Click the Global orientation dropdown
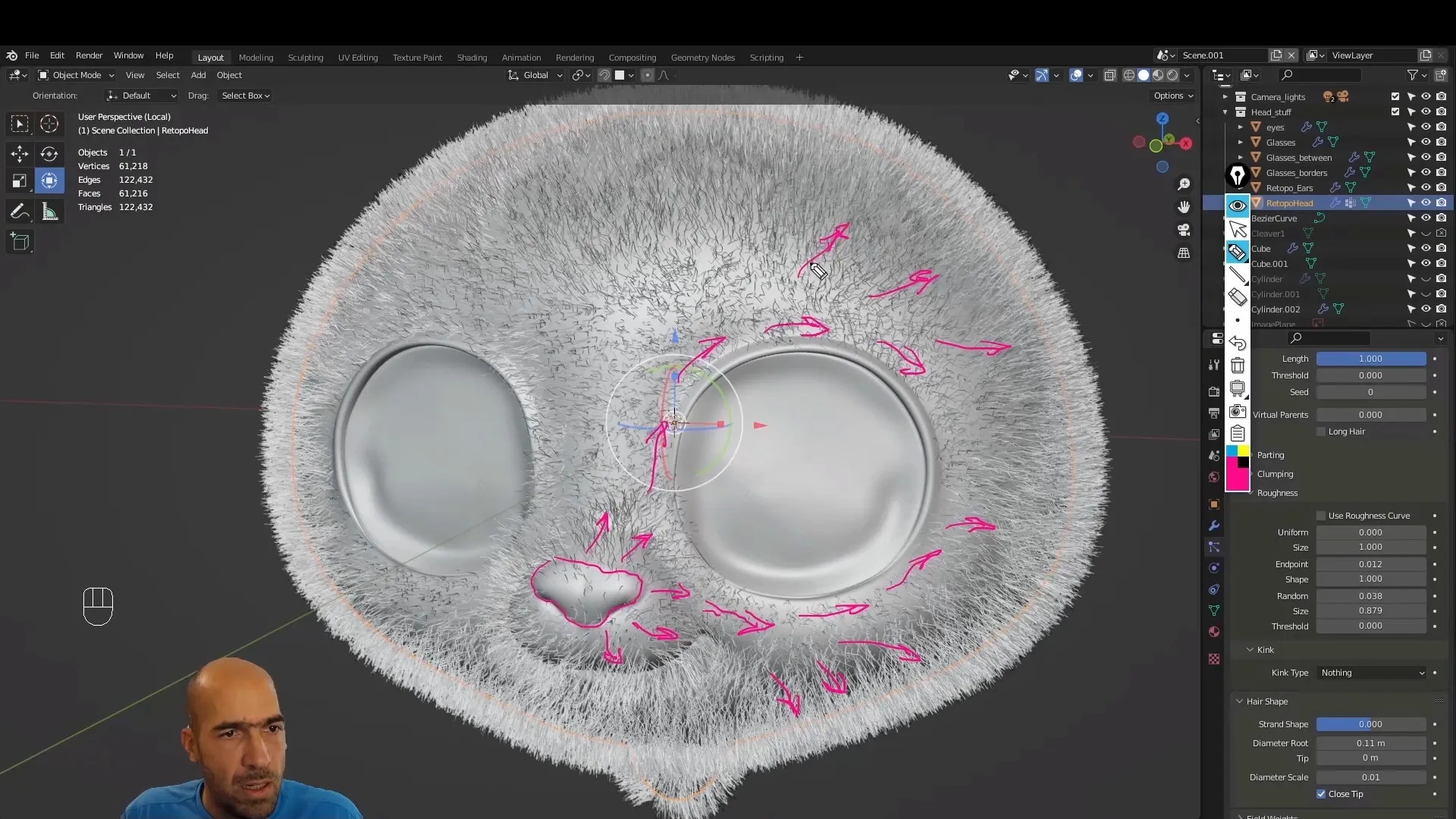The height and width of the screenshot is (819, 1456). point(535,74)
